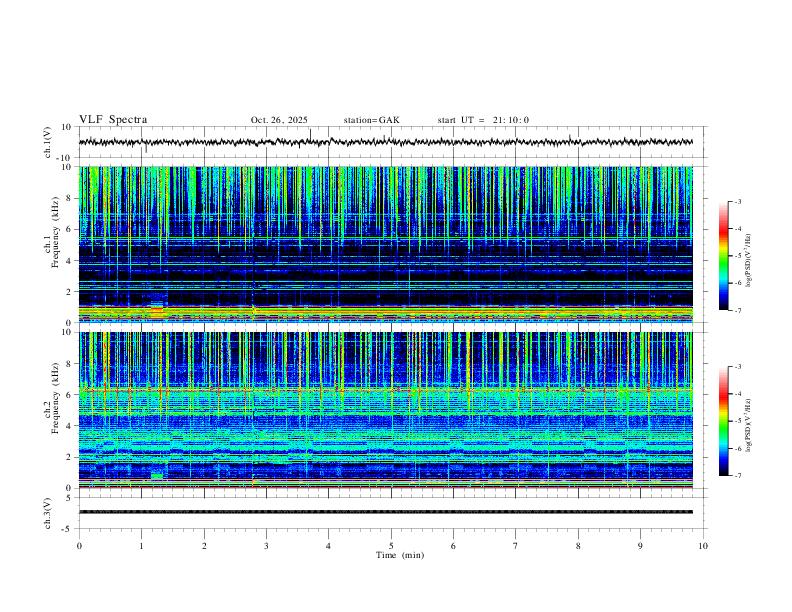Click the ch.1 colorbar "log(PSD)(V²/Hz)" label
The image size is (792, 612).
tap(749, 261)
